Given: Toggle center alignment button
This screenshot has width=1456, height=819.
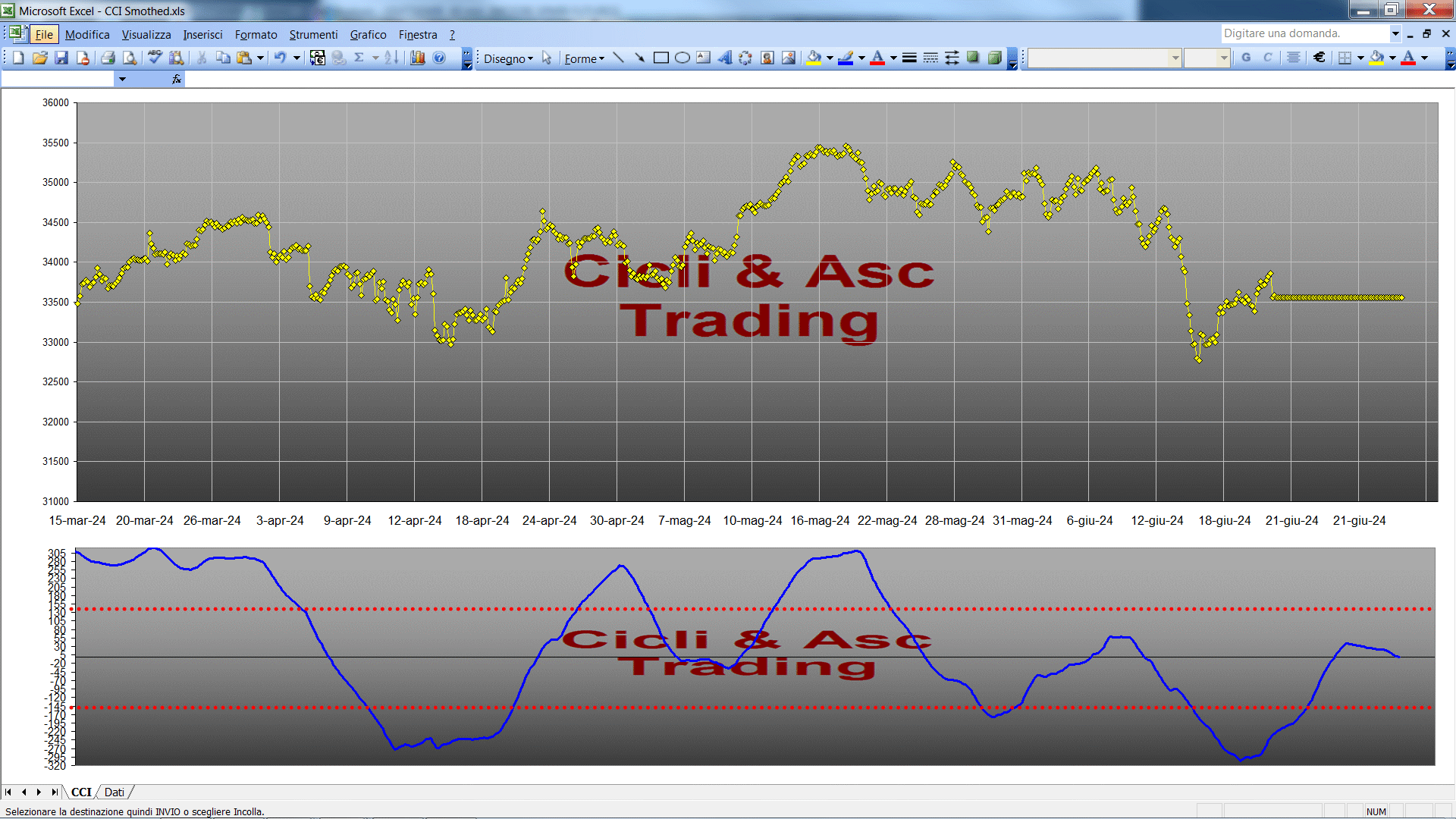Looking at the screenshot, I should click(x=1294, y=58).
